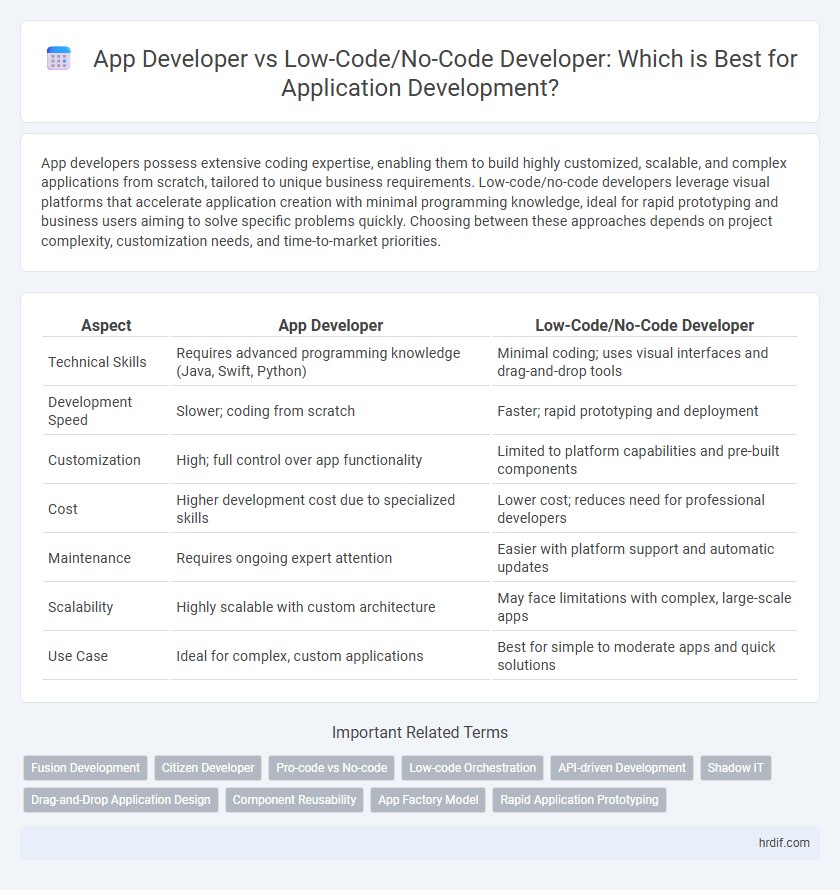
Task: Open the Fusion Development tag
Action: [x=85, y=767]
